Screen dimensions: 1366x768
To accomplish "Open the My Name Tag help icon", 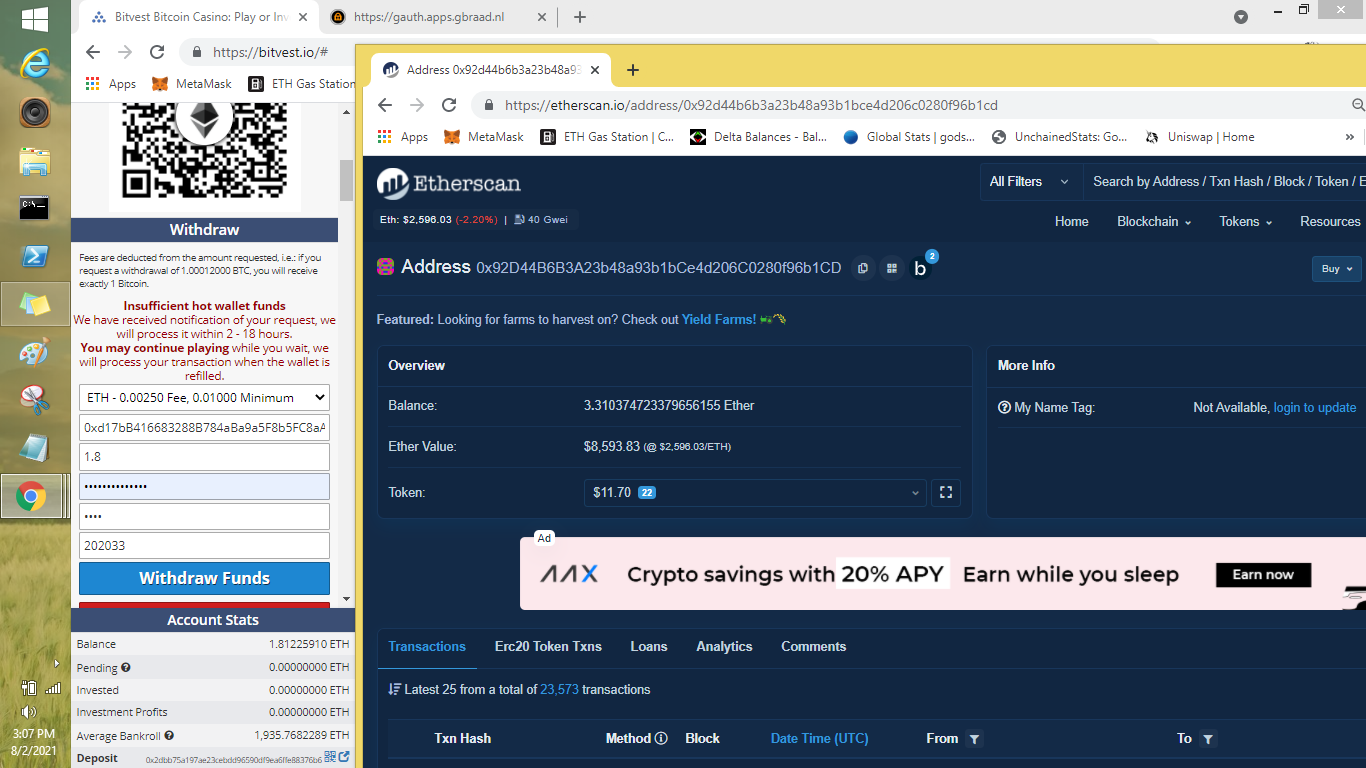I will pos(1004,408).
